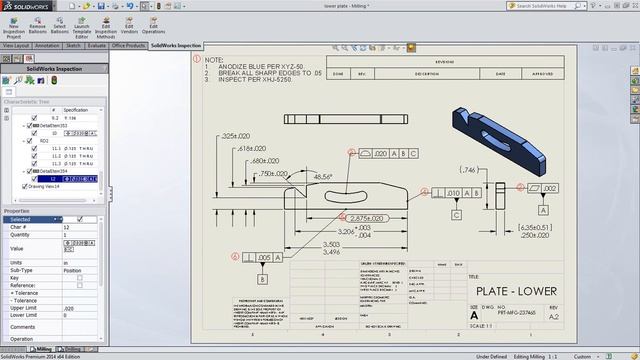This screenshot has width=640, height=360.
Task: Click the magnifier icon in Inspection panel toolbar
Action: coord(18,80)
